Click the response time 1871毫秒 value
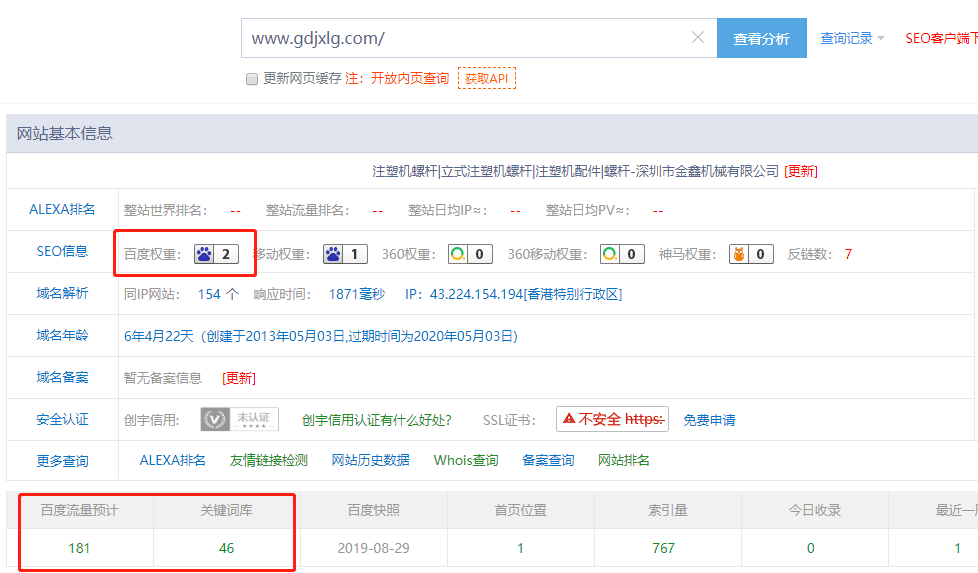Image resolution: width=978 pixels, height=573 pixels. (357, 294)
